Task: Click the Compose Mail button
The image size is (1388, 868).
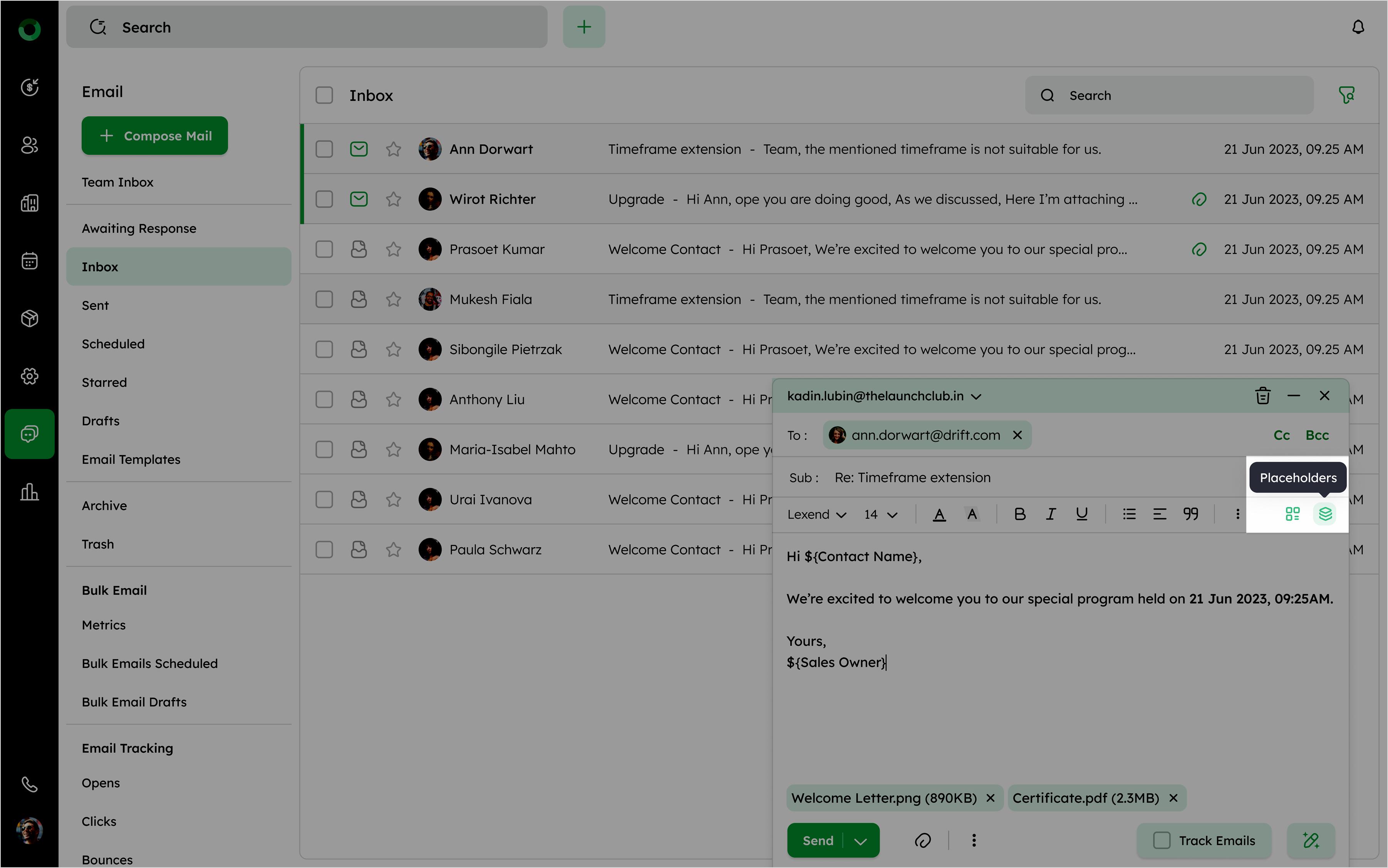Action: coord(154,136)
